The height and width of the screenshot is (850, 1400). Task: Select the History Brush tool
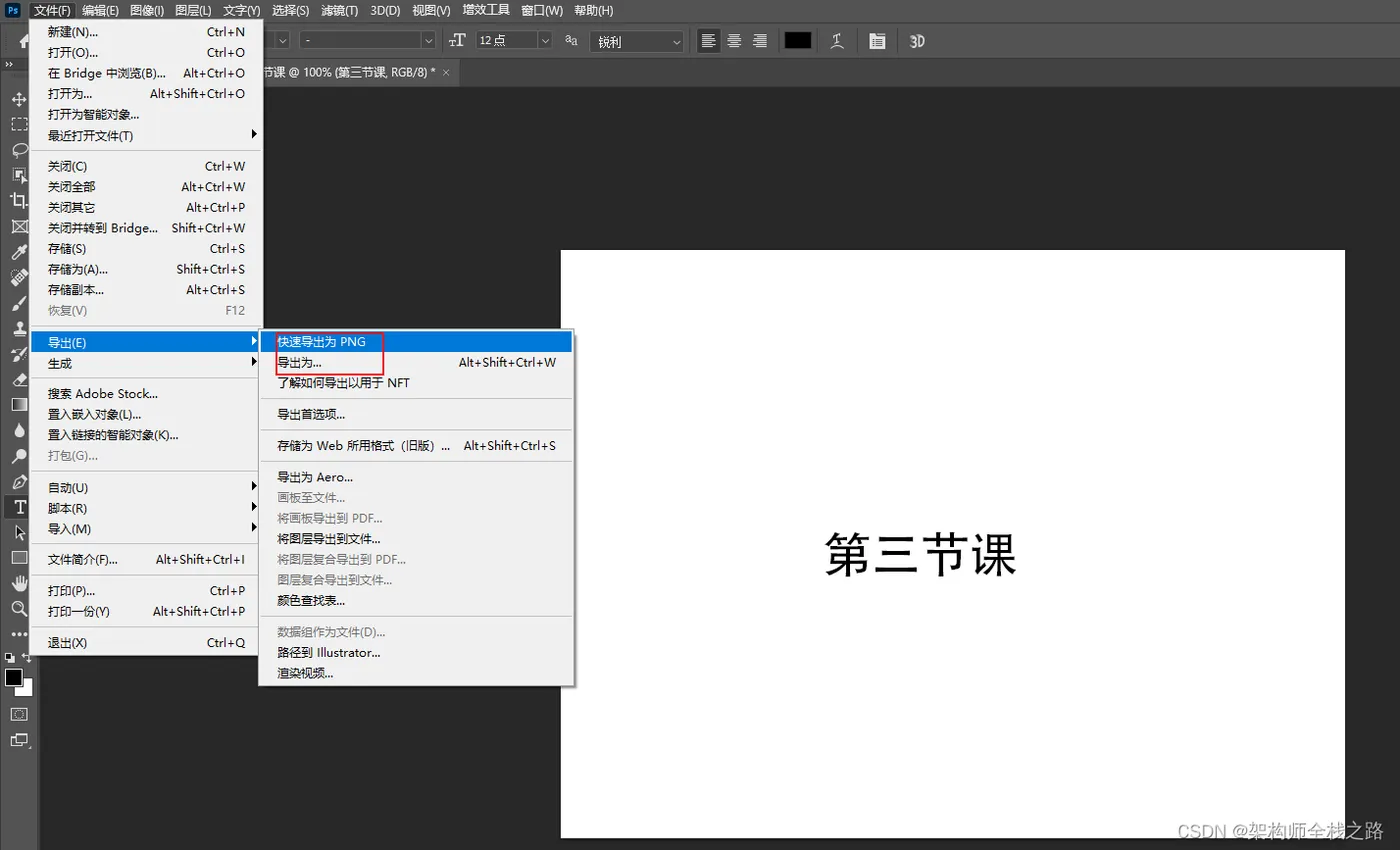point(19,354)
